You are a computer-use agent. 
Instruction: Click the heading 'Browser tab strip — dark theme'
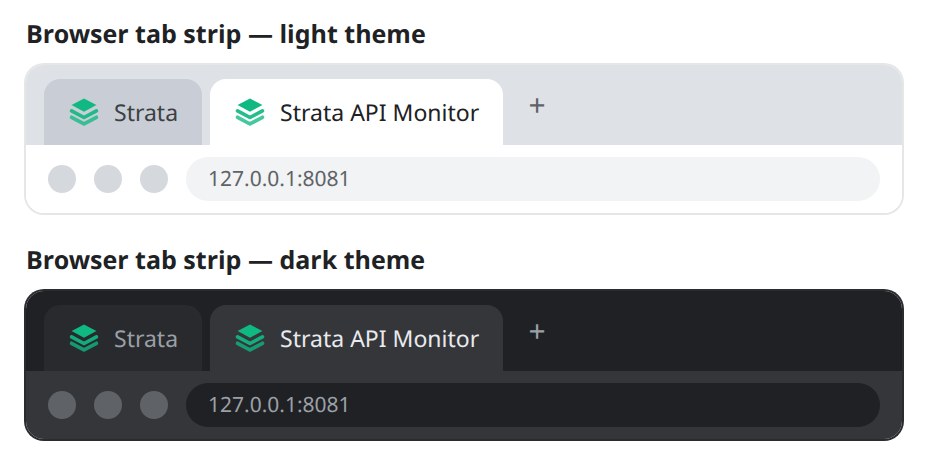pos(225,260)
